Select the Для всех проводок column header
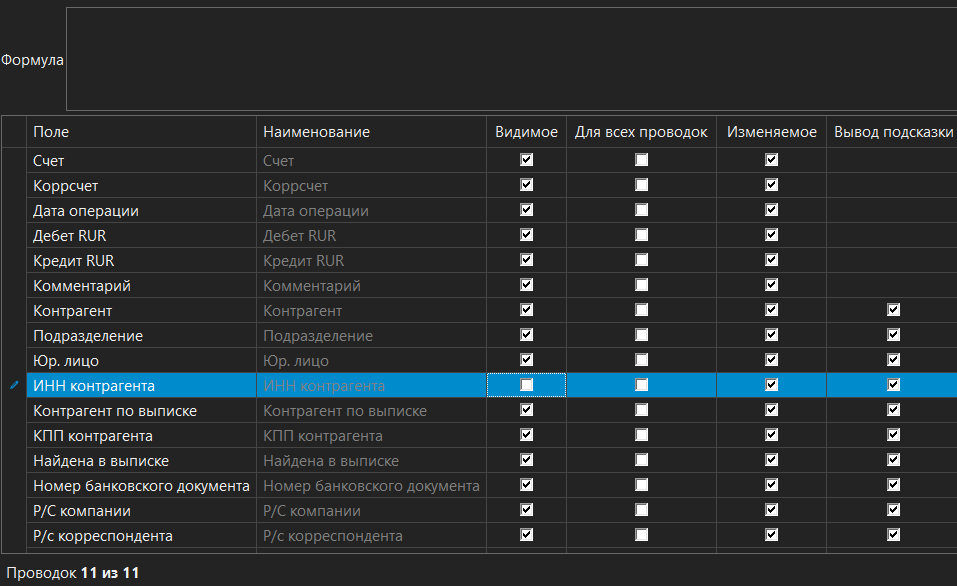957x586 pixels. (641, 132)
